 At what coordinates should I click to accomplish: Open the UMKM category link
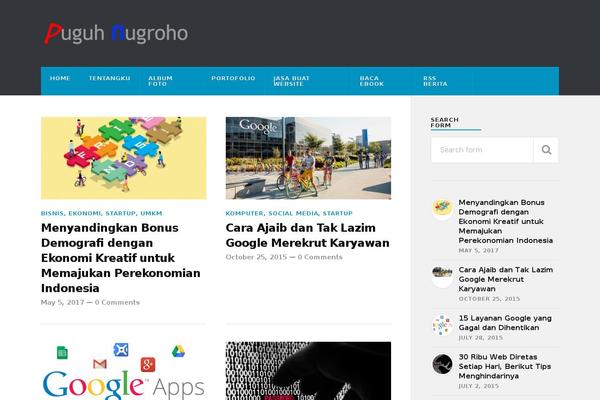151,213
